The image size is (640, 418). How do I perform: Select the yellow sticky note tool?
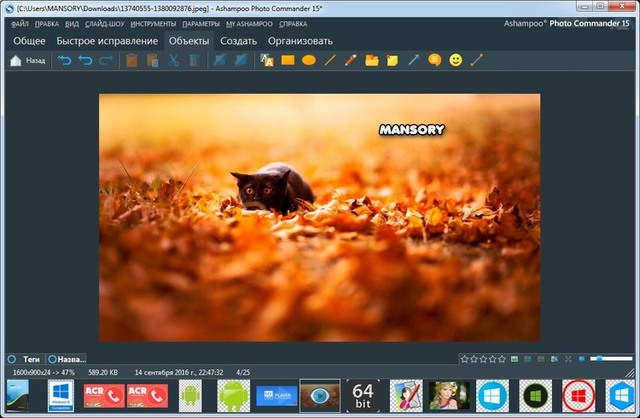click(x=393, y=61)
